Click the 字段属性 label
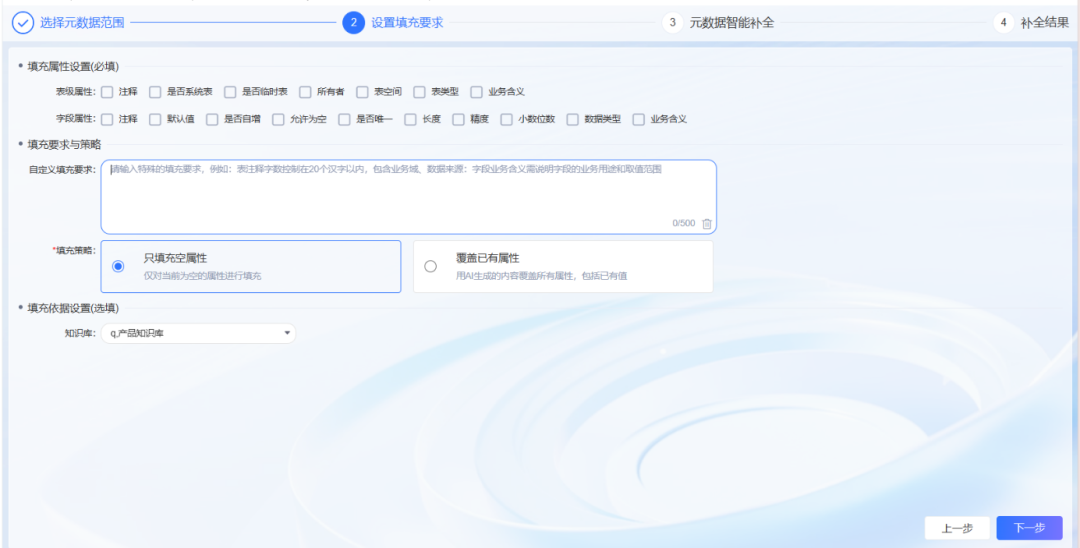Viewport: 1080px width, 548px height. [76, 119]
